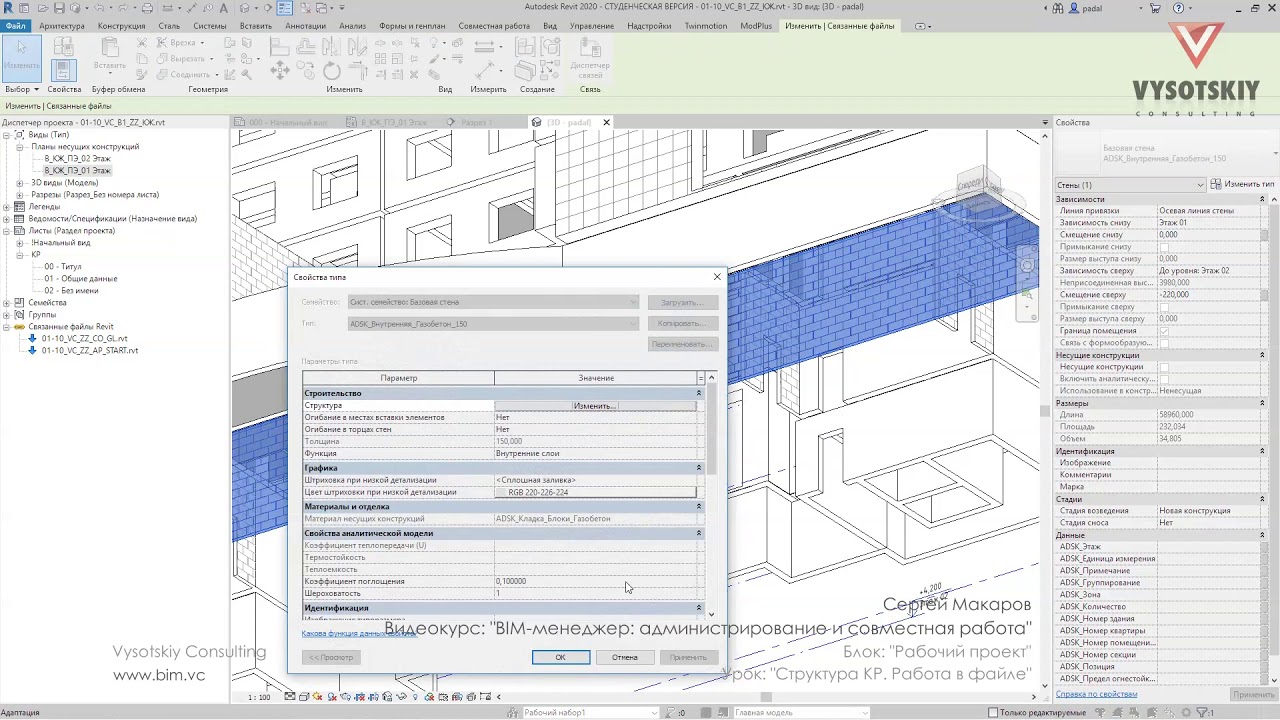Click the Коэффициент поглощения value 0,100000
Screen dimensions: 1280x720
[x=595, y=581]
